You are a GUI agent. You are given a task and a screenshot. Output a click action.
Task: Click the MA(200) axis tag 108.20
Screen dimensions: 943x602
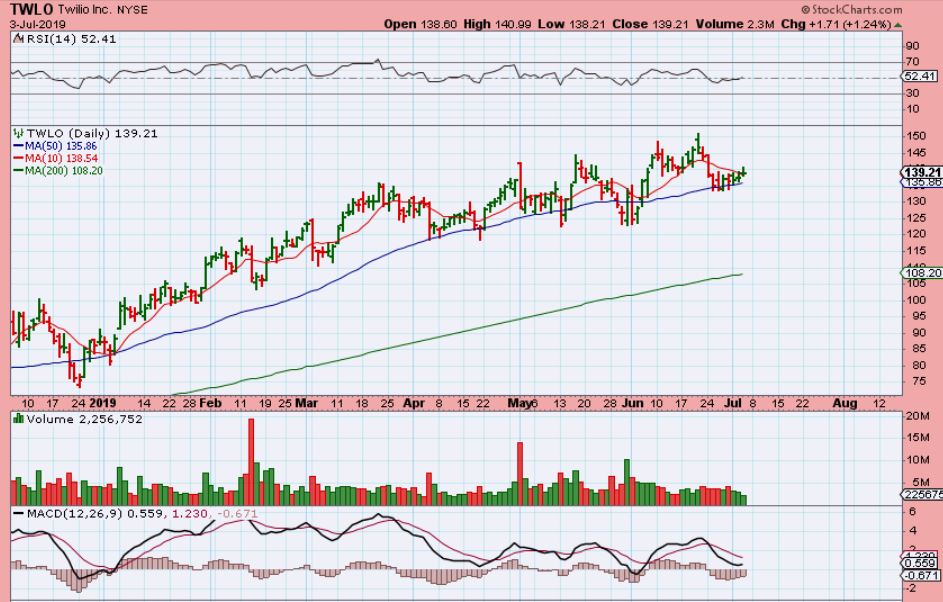[922, 273]
